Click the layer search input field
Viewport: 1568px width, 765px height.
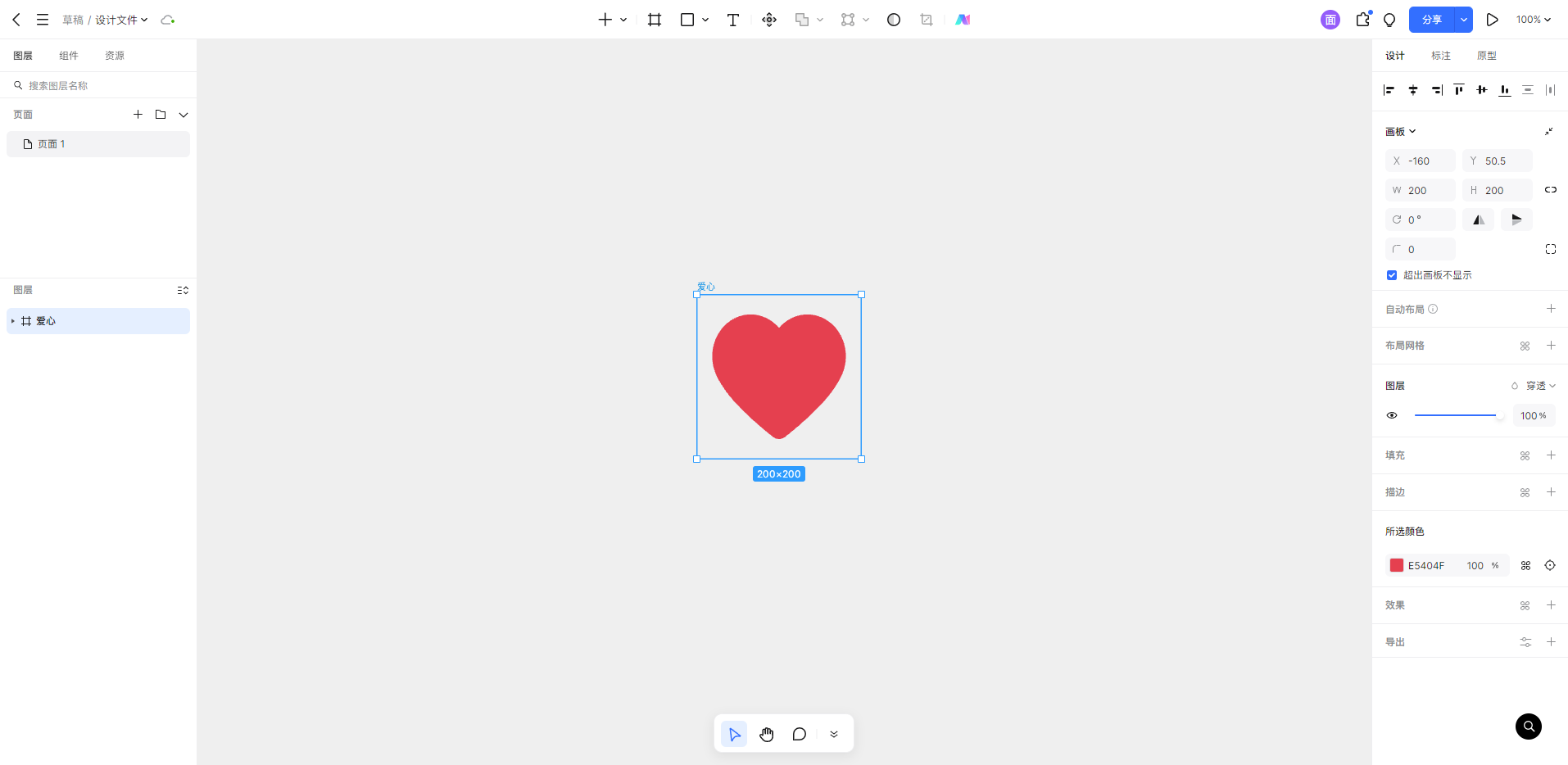(98, 85)
